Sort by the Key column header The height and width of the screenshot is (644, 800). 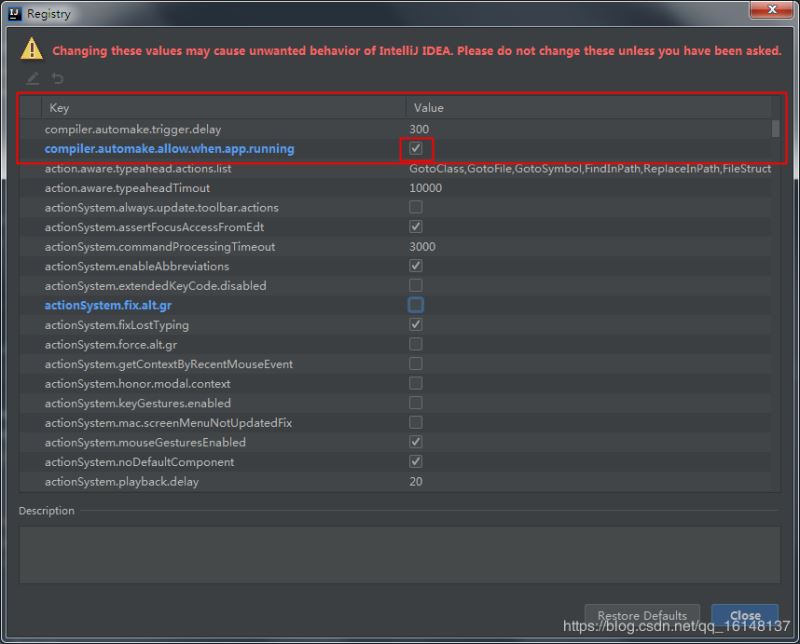[x=223, y=108]
